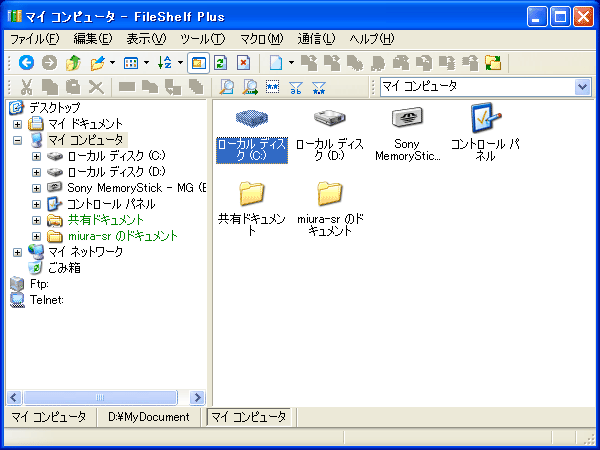600x450 pixels.
Task: Refresh the file list with green arrows icon
Action: click(x=221, y=62)
